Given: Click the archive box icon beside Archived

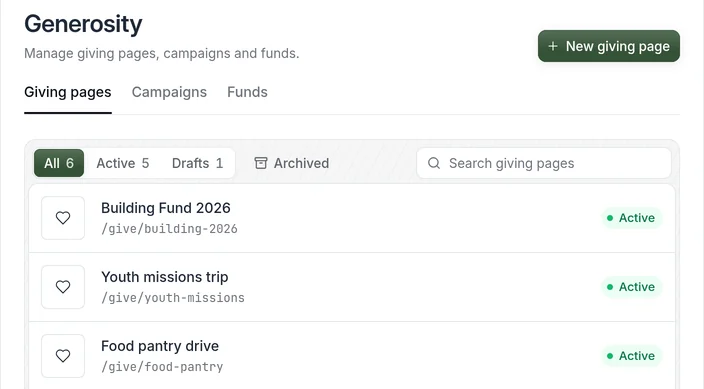Looking at the screenshot, I should pyautogui.click(x=261, y=163).
